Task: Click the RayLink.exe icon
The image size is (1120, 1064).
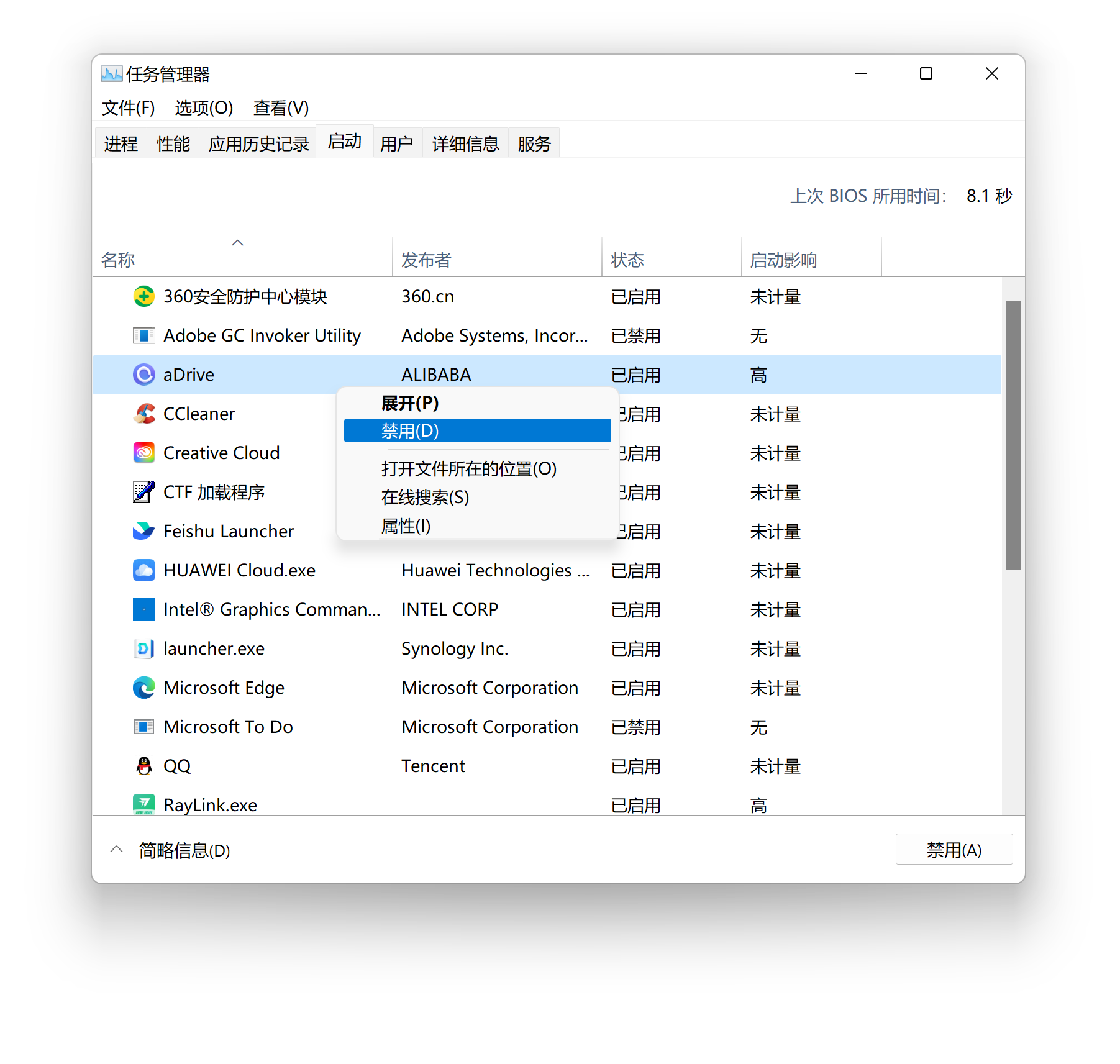Action: tap(144, 805)
